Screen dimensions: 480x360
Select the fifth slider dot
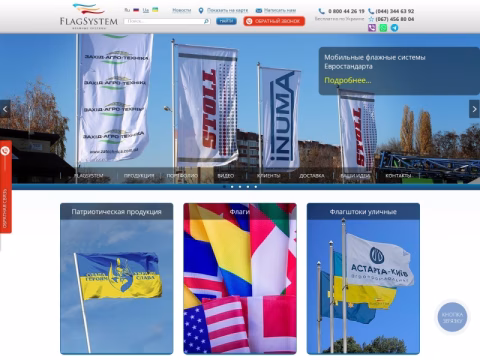[256, 187]
